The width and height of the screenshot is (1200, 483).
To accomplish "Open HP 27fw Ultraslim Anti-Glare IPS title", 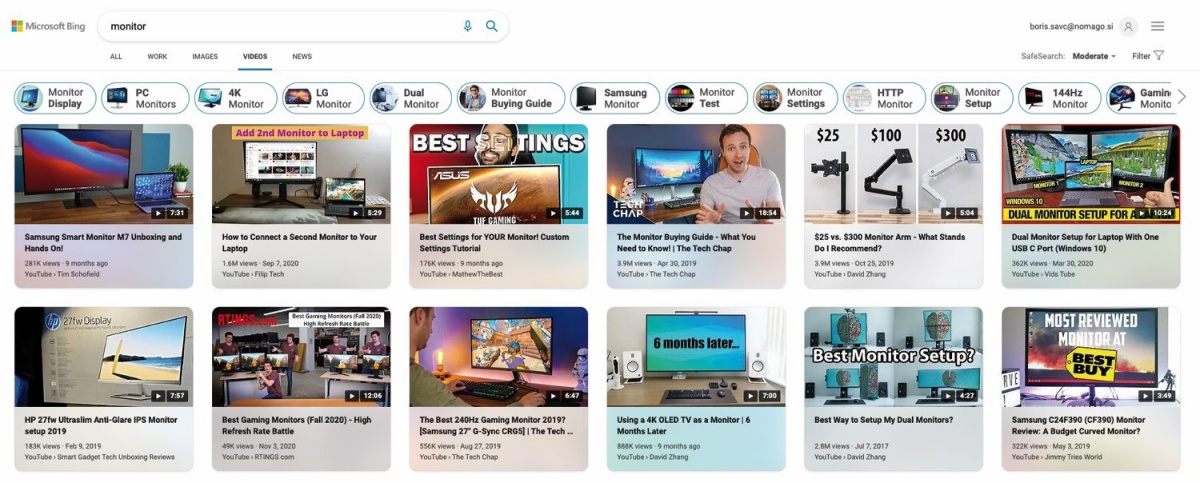I will pos(101,426).
